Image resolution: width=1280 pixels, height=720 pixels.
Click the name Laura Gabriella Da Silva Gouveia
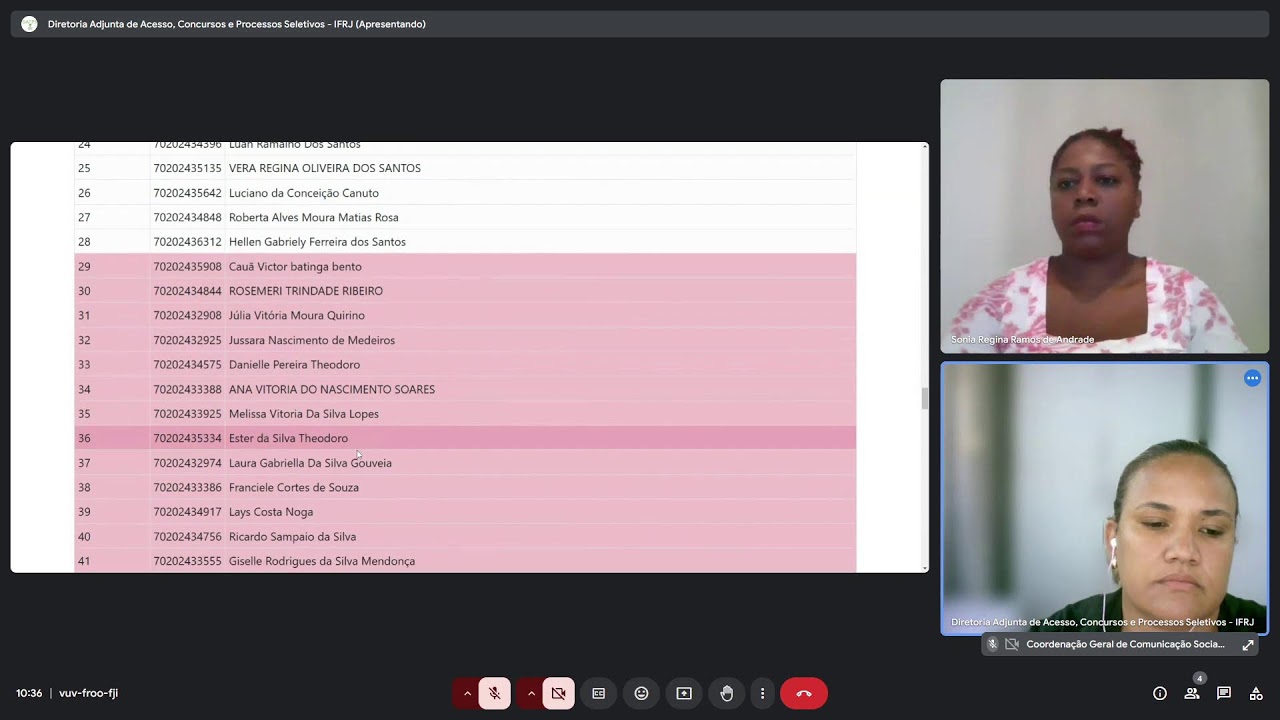(310, 463)
